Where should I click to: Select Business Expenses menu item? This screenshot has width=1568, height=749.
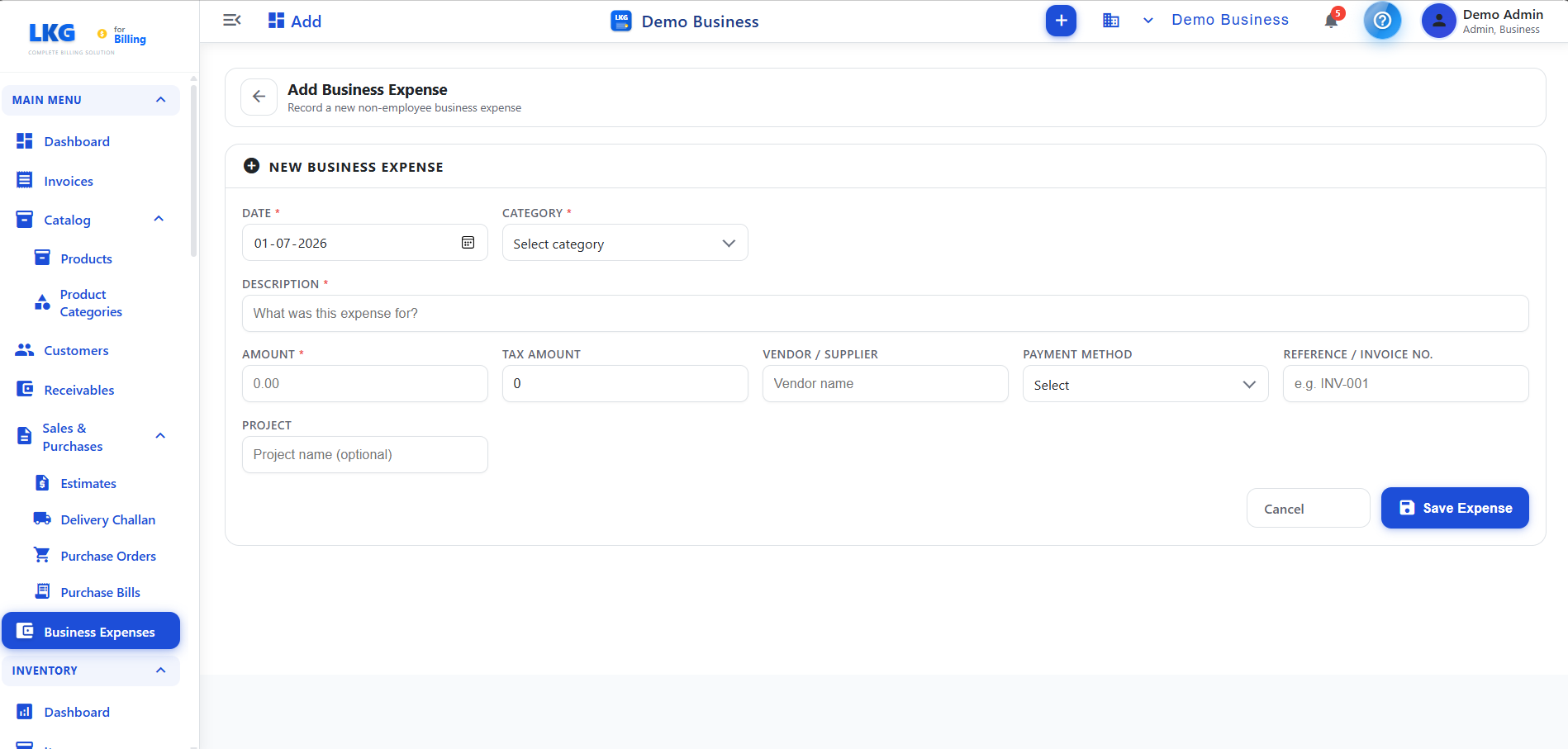pyautogui.click(x=91, y=631)
